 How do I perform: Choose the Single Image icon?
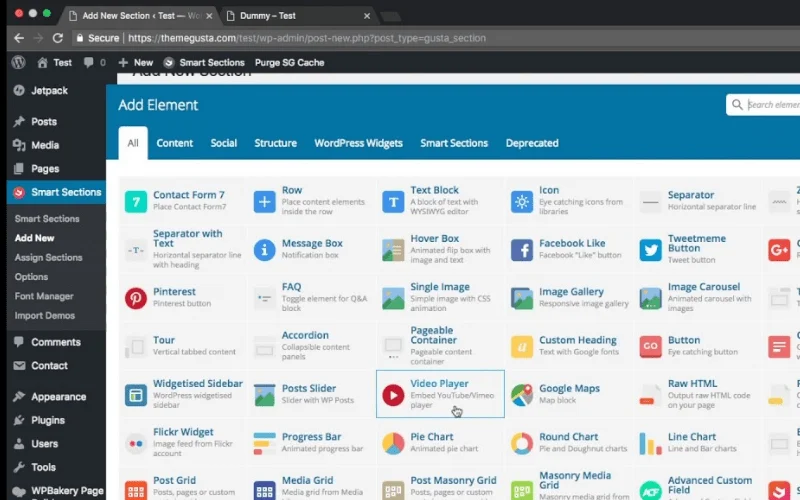click(393, 298)
